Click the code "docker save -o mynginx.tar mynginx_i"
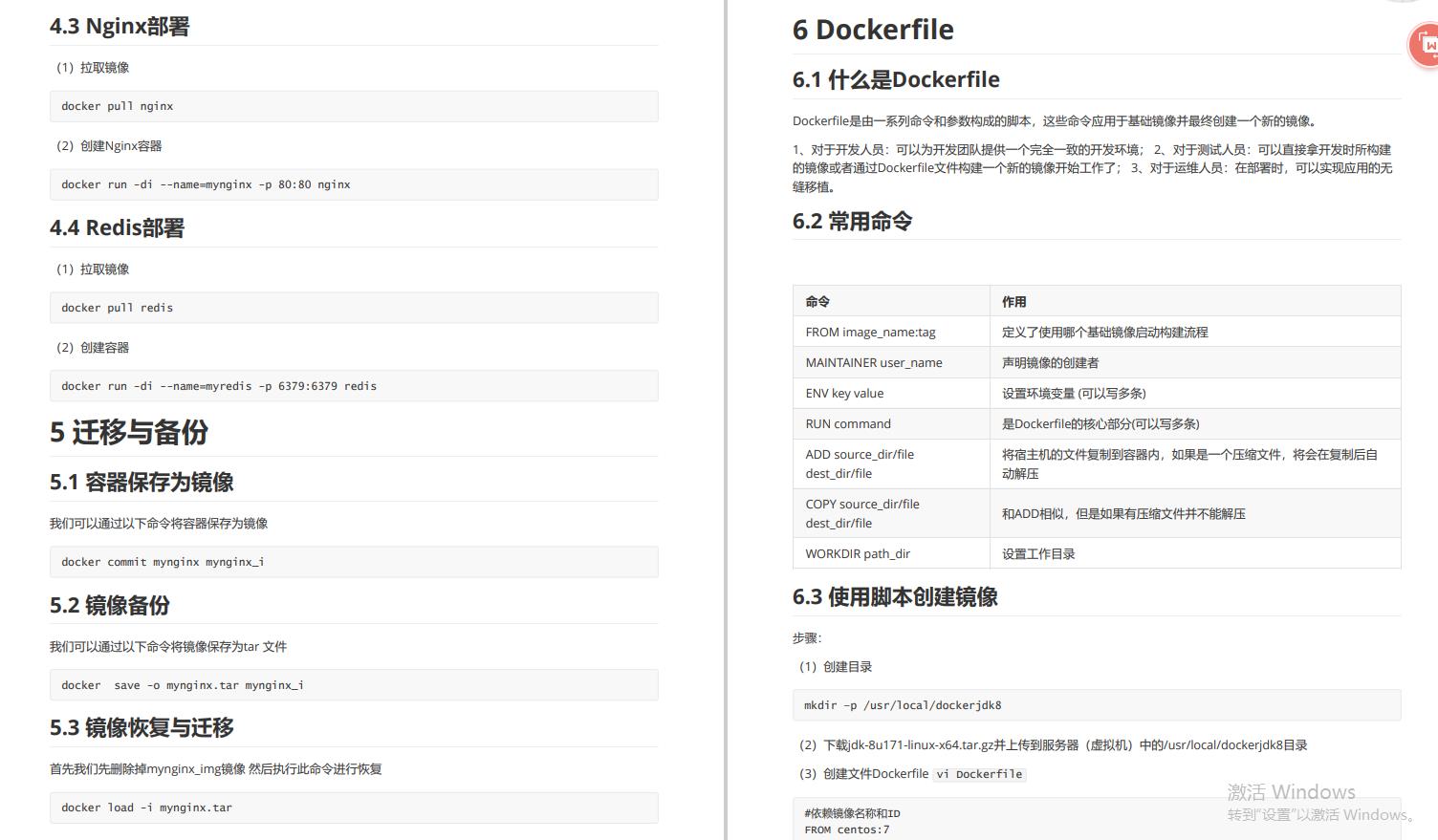This screenshot has height=840, width=1438. point(183,685)
